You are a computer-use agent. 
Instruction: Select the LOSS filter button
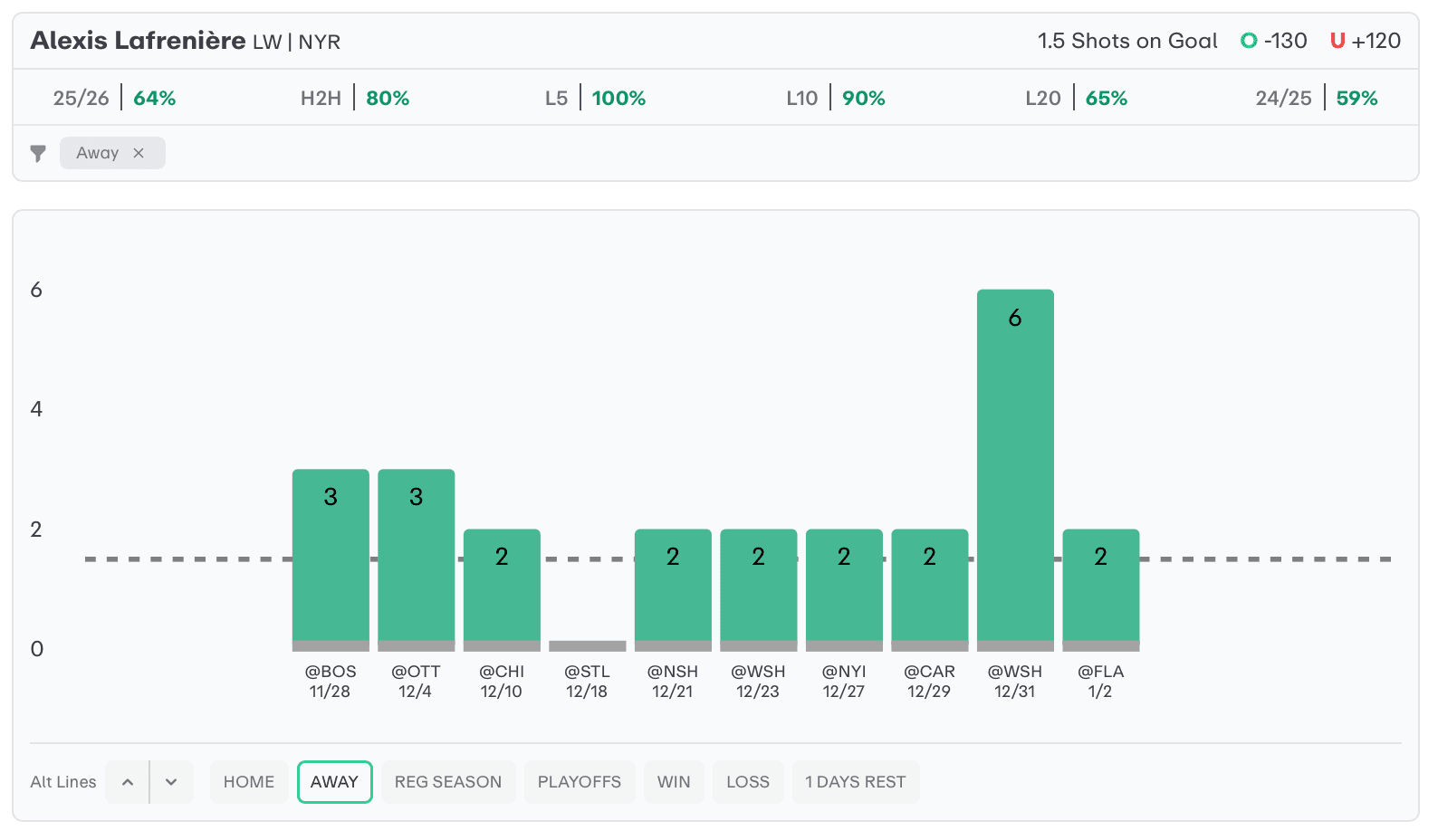pyautogui.click(x=748, y=782)
